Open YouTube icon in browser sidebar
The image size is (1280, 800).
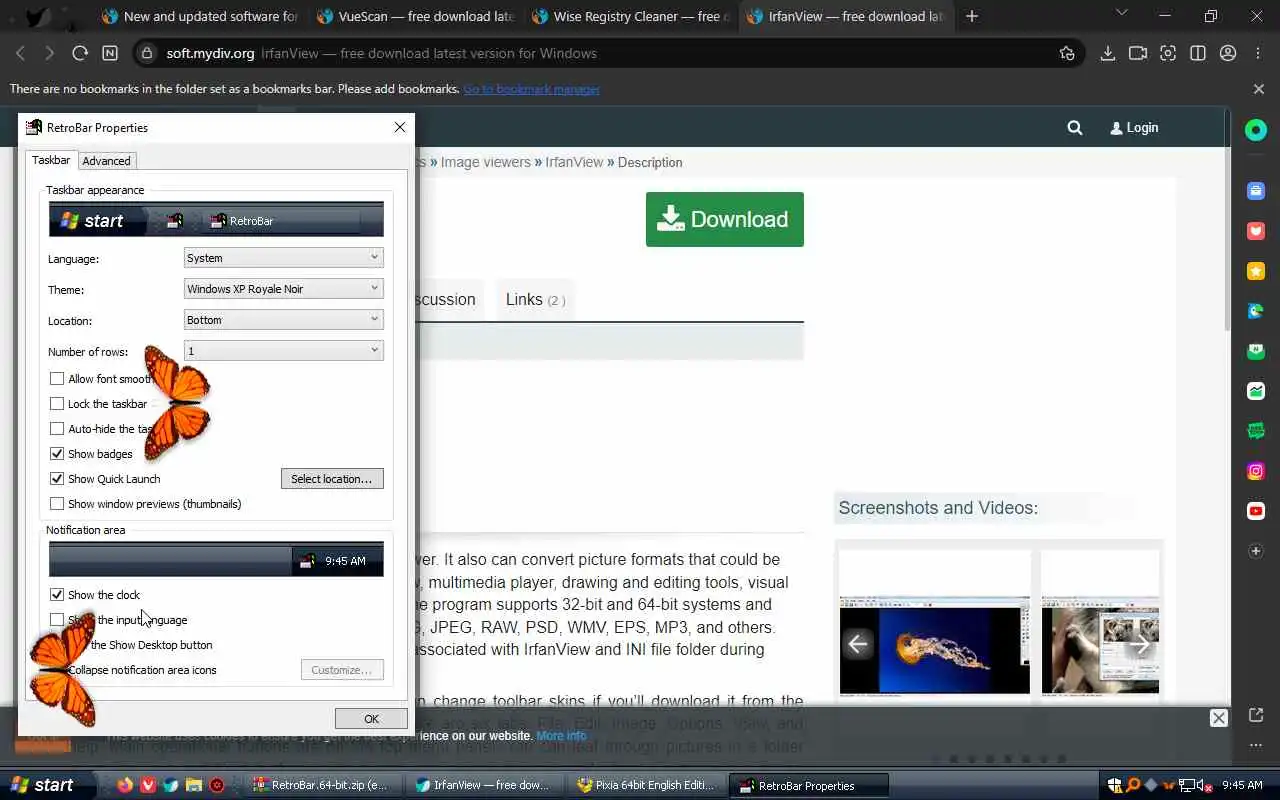[1256, 511]
